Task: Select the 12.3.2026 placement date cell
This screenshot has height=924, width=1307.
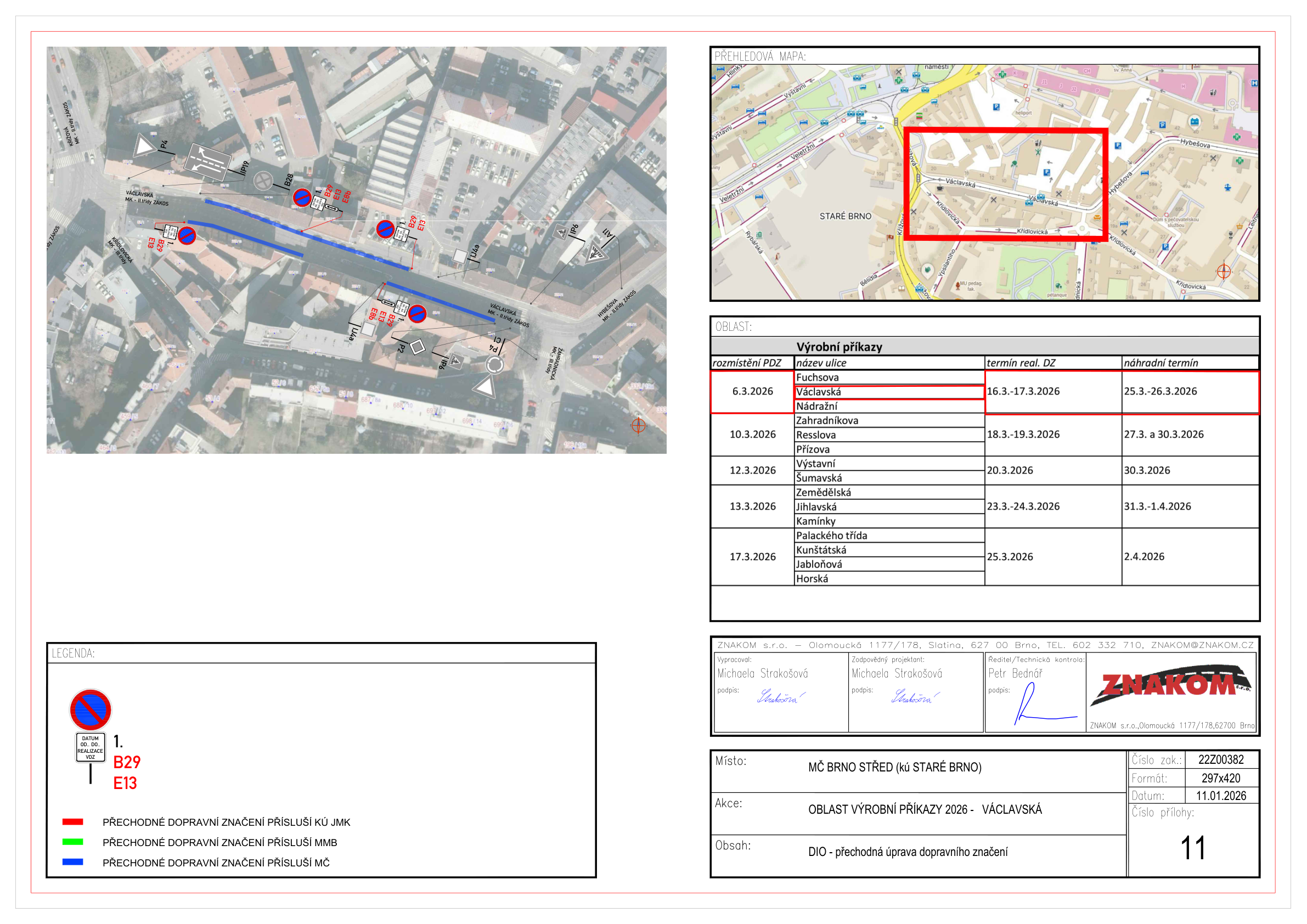Action: 753,471
